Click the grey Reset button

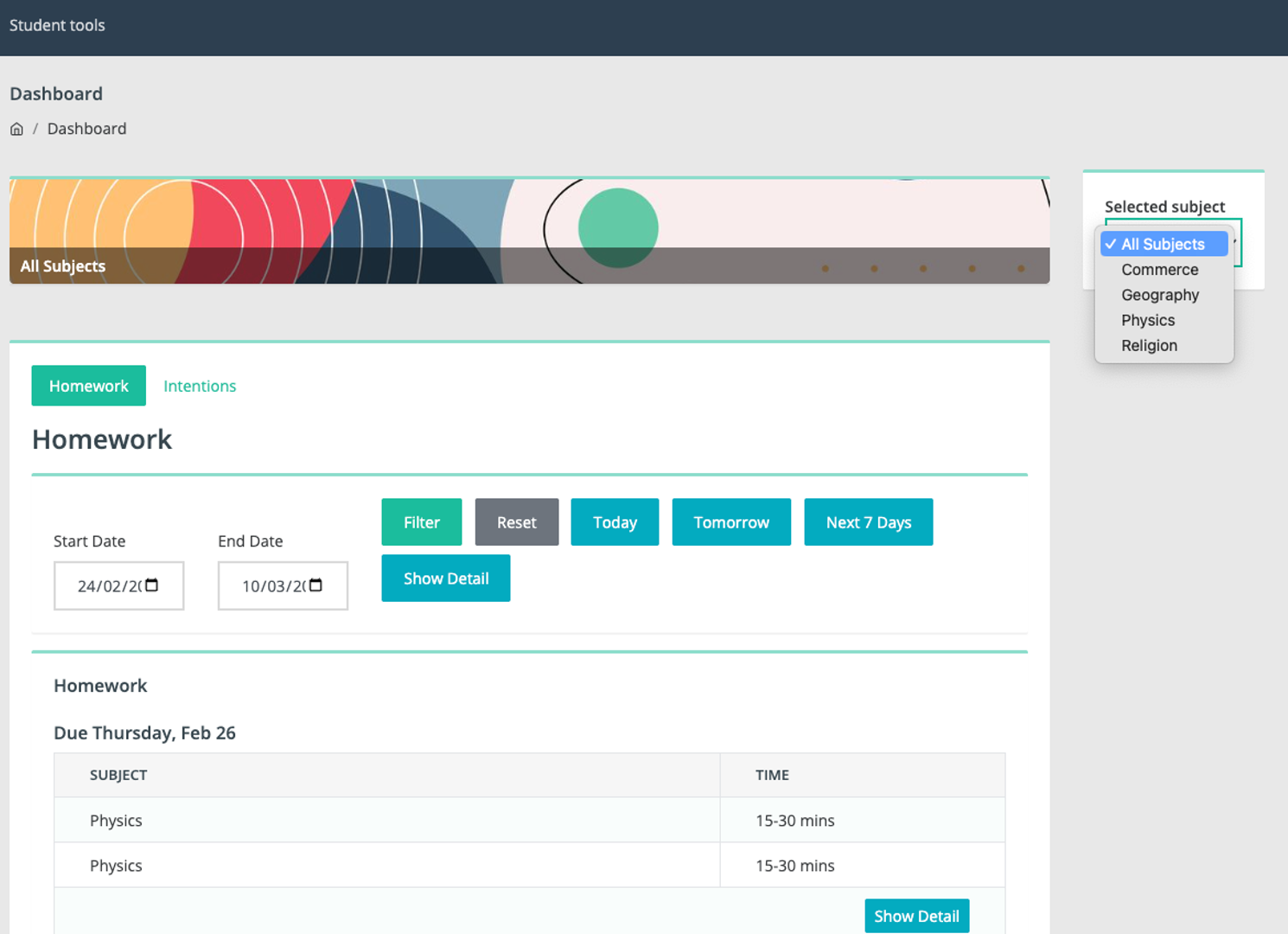point(516,522)
